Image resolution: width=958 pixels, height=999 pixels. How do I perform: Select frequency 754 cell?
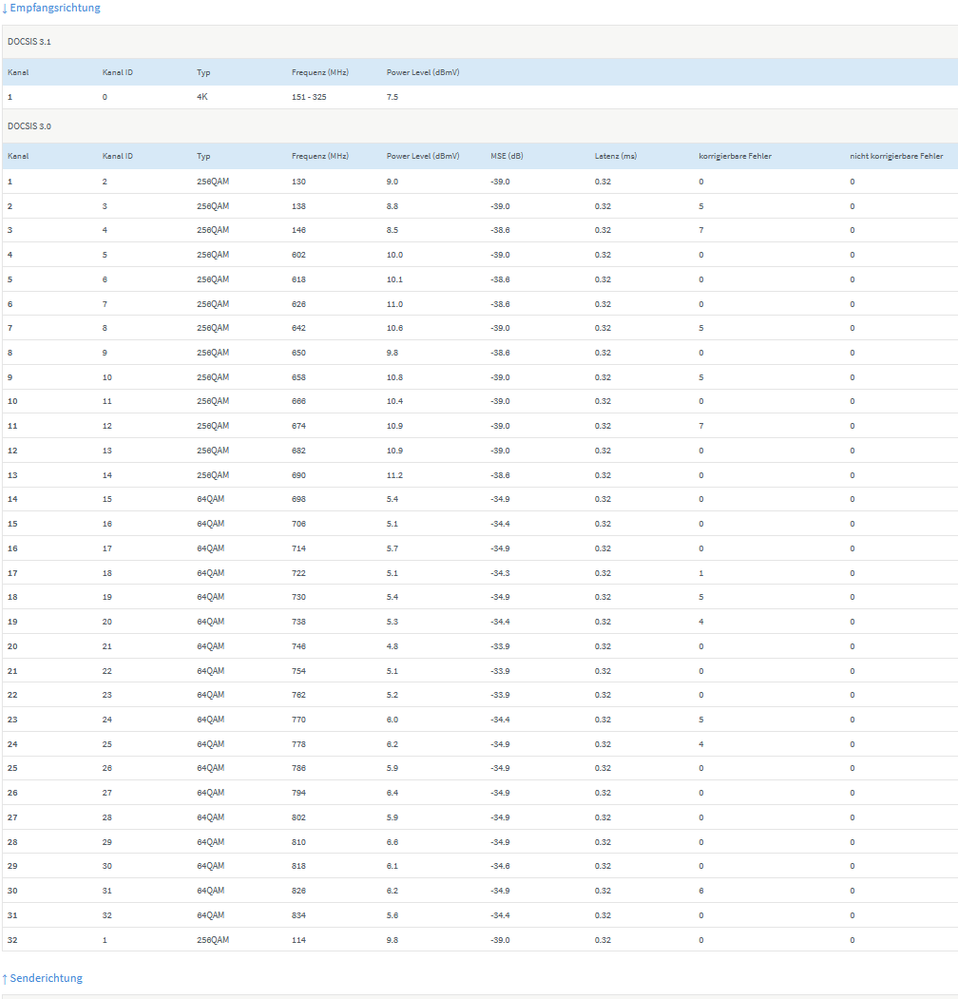[x=299, y=672]
